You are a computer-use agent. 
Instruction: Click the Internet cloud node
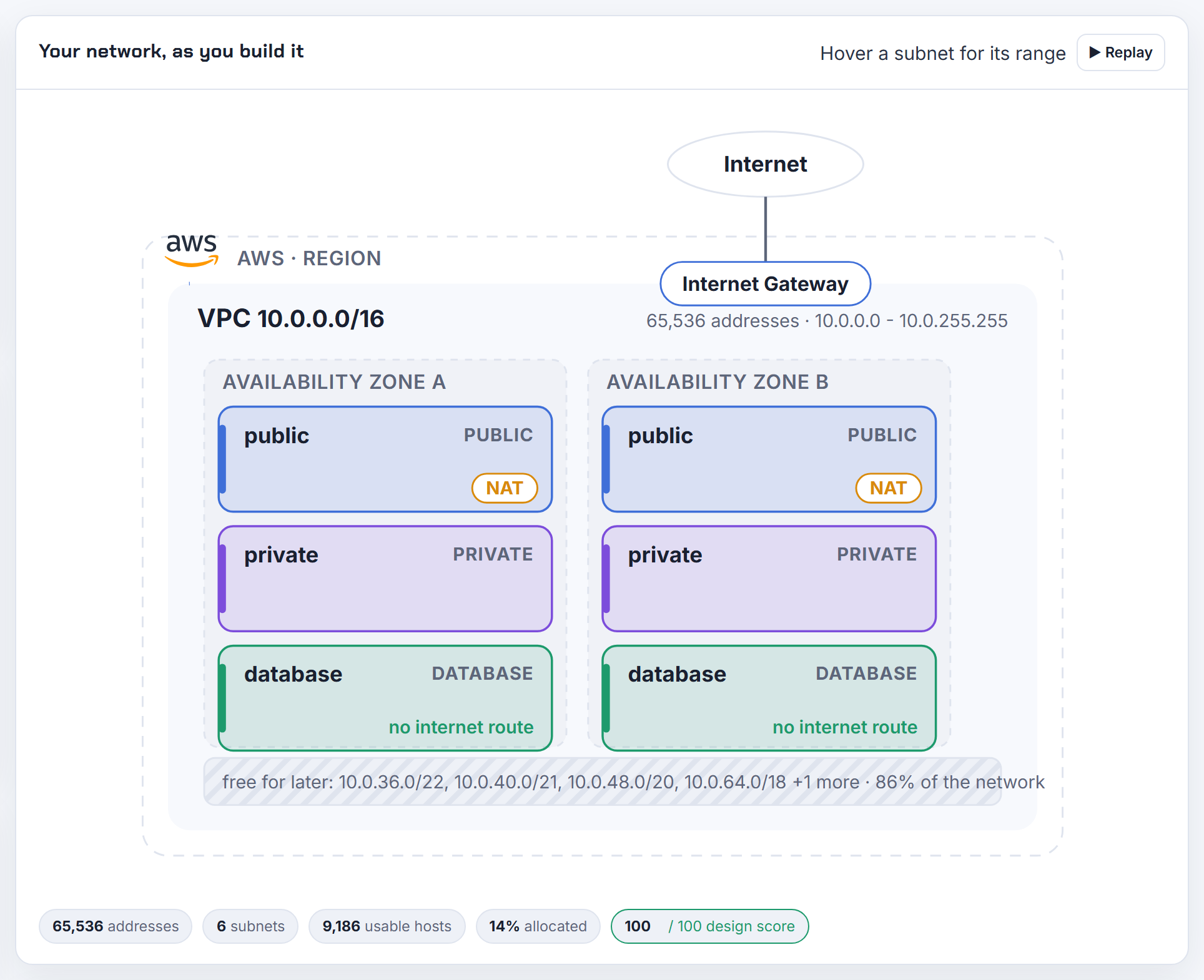[x=766, y=164]
